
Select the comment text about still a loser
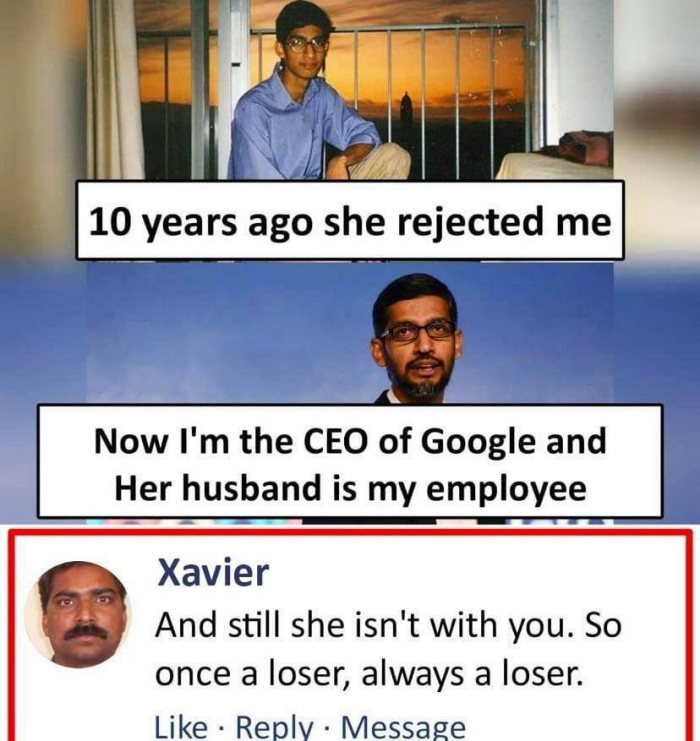388,649
